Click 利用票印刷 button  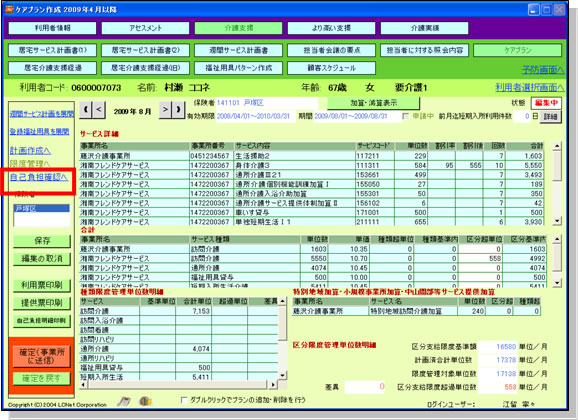[42, 285]
